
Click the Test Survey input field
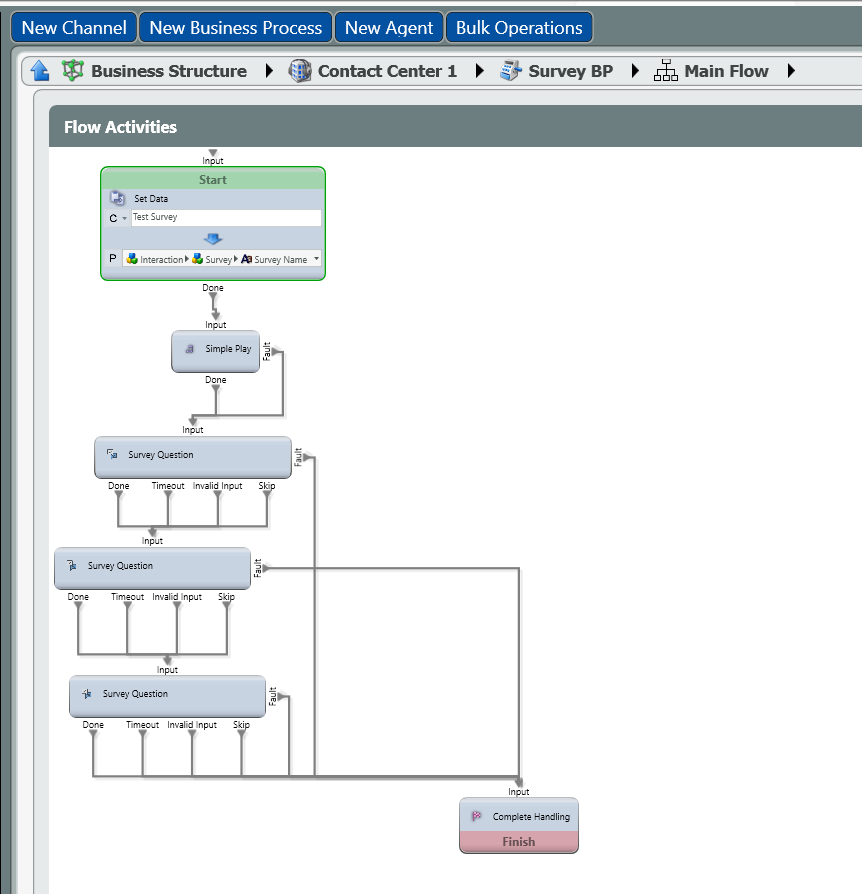click(226, 217)
